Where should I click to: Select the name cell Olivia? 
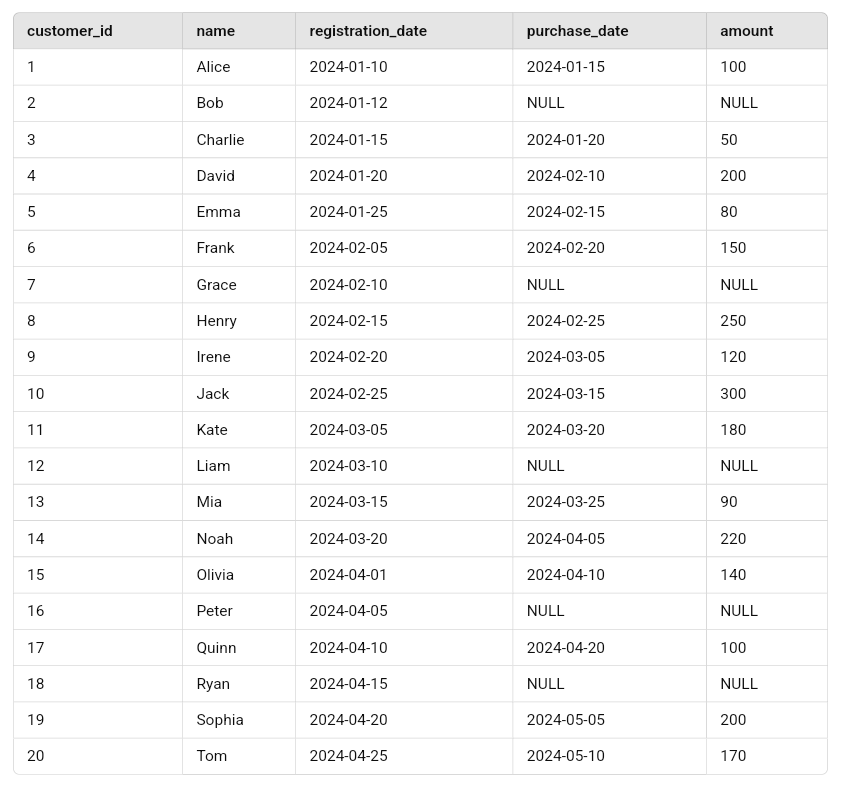(215, 575)
